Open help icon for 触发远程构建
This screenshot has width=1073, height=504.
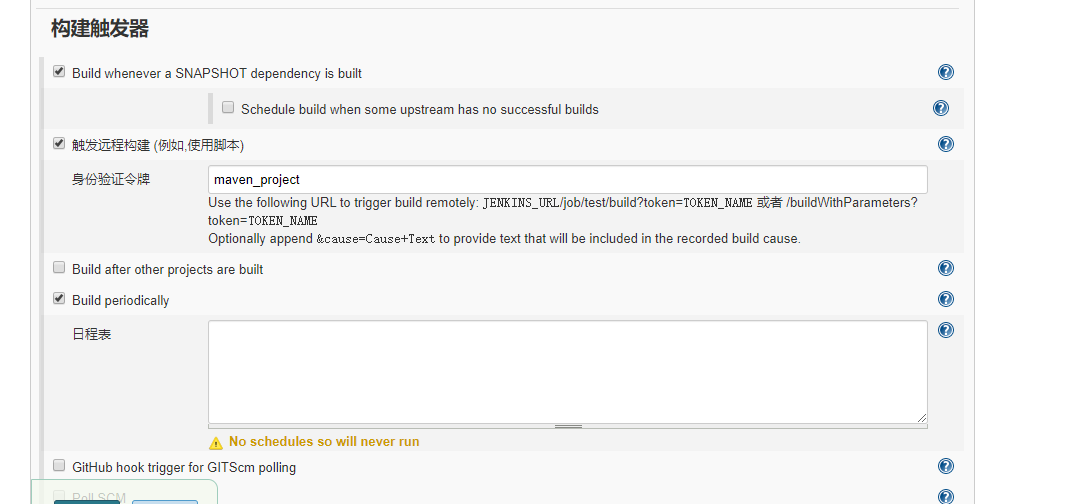945,144
